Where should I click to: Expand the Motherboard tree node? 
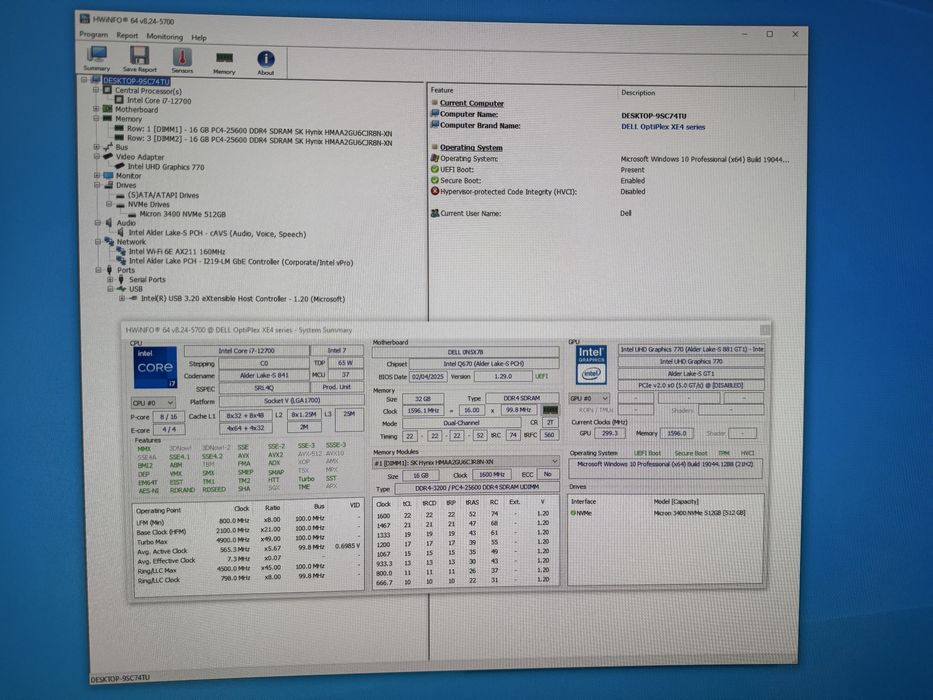(96, 110)
